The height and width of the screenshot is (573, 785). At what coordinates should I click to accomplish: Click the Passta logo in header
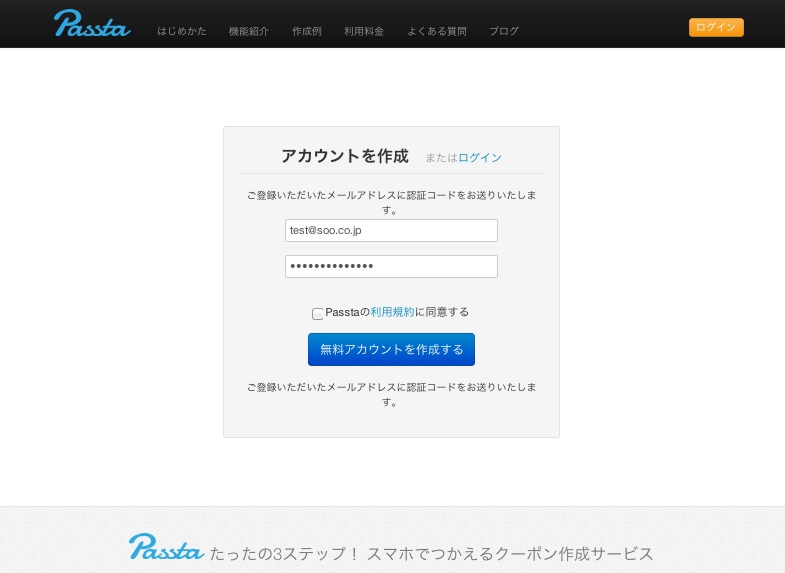(92, 24)
